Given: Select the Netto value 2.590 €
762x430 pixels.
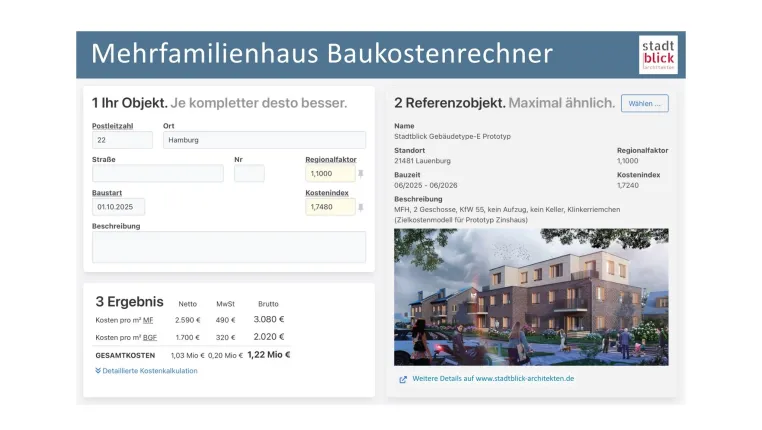Looking at the screenshot, I should pos(188,320).
